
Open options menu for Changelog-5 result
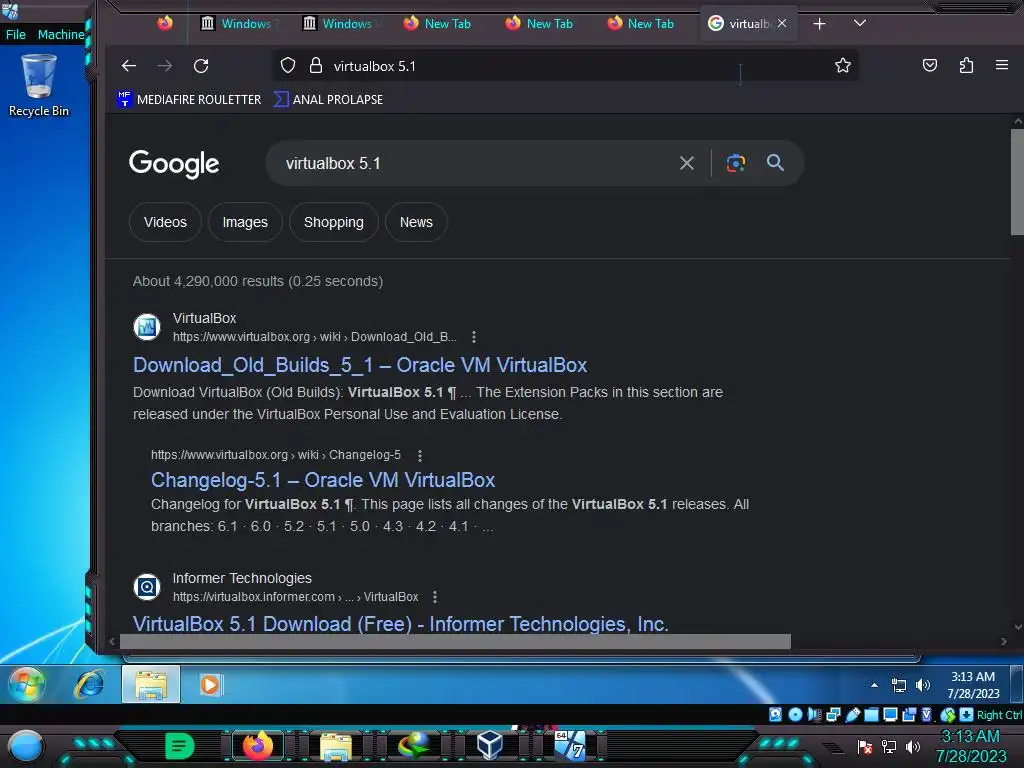[420, 455]
